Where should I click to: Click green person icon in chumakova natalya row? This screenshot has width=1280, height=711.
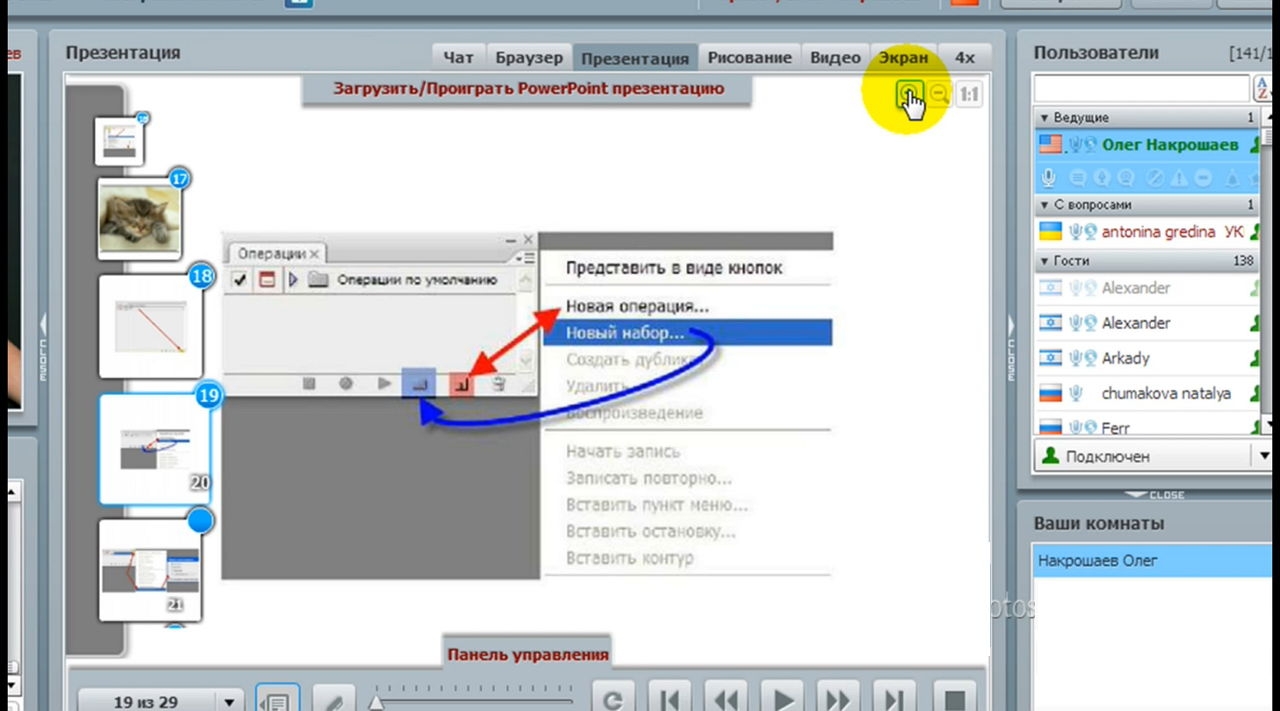point(1256,394)
